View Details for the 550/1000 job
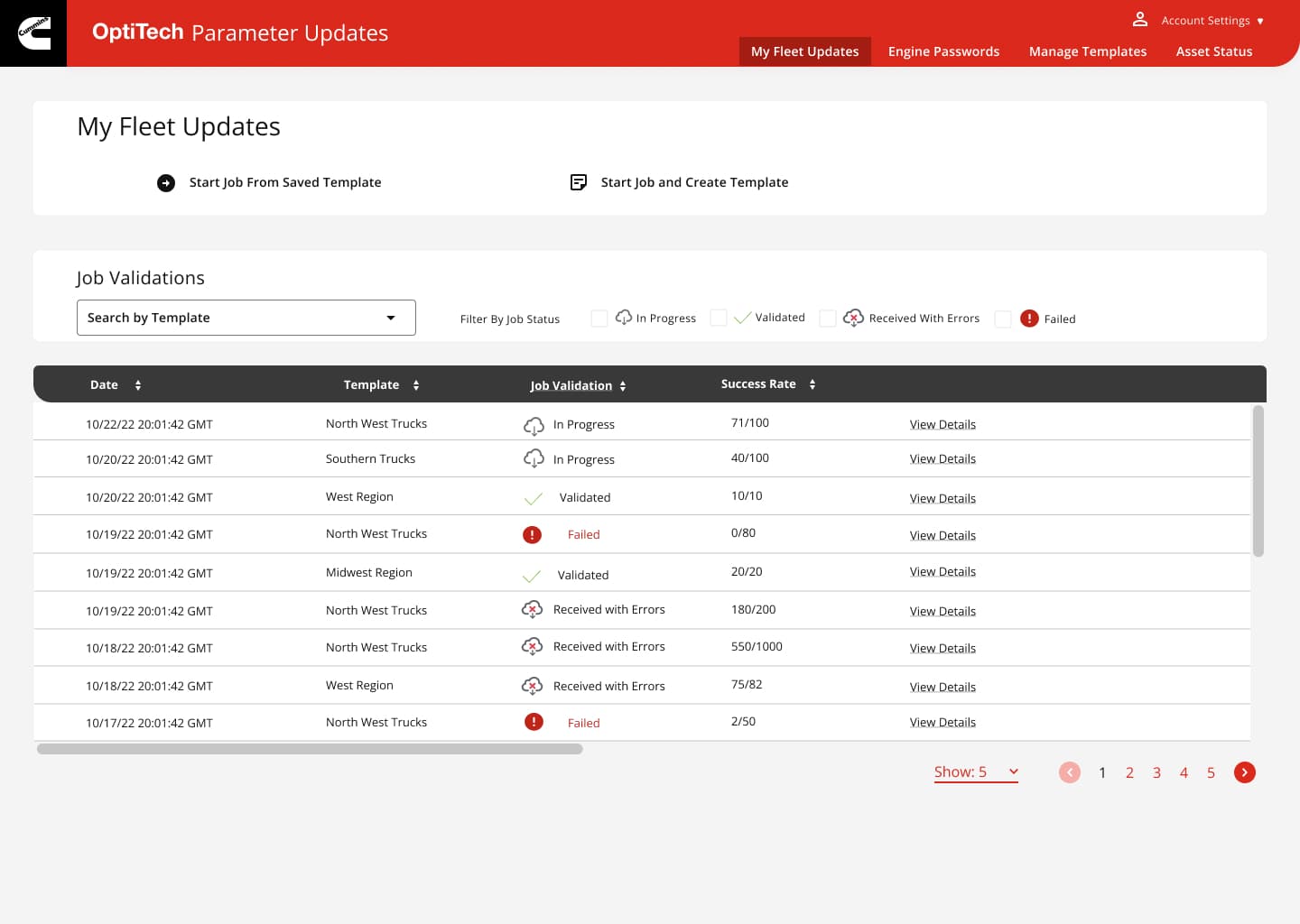This screenshot has width=1300, height=924. coord(942,649)
